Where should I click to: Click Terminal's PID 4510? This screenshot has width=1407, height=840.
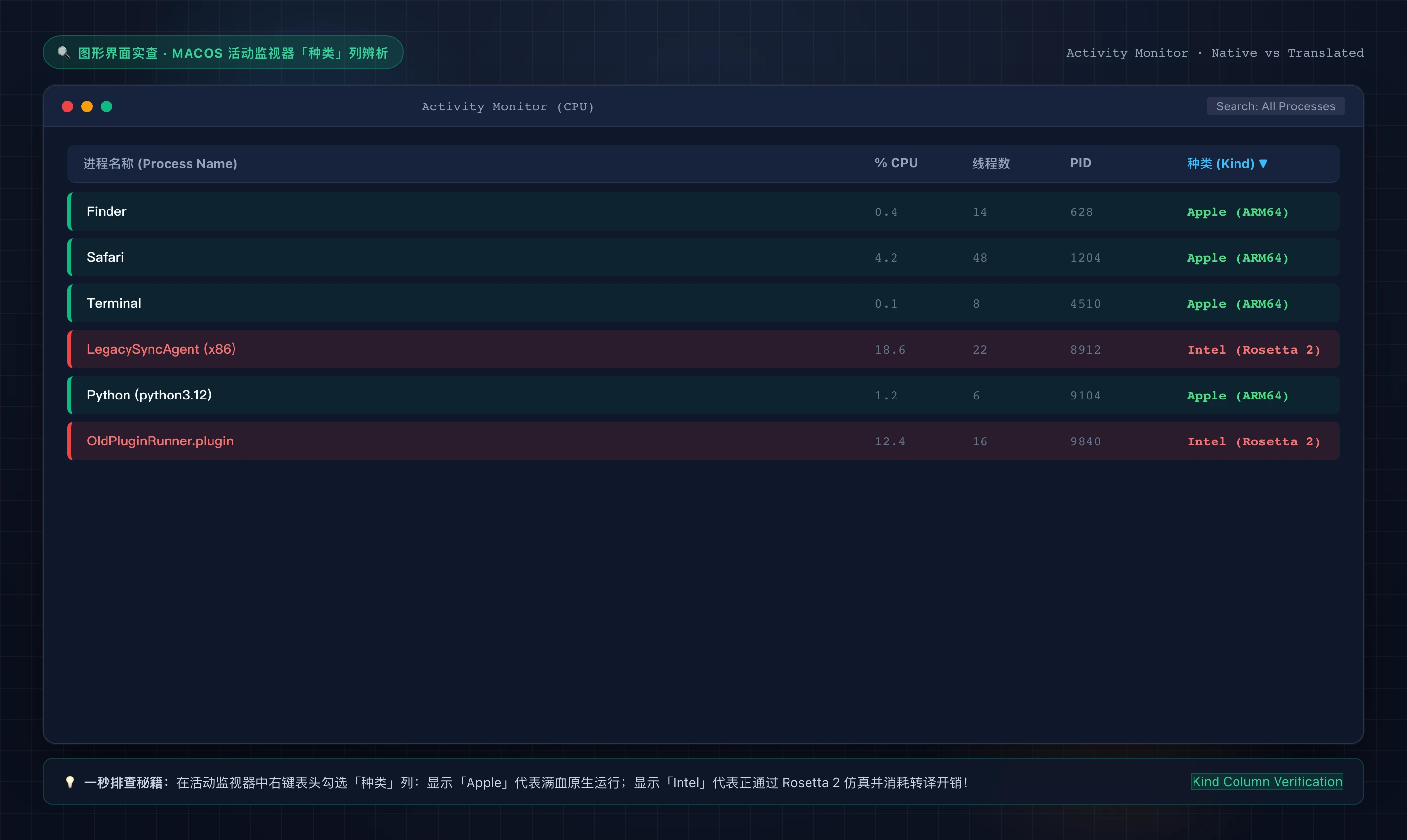point(1086,304)
